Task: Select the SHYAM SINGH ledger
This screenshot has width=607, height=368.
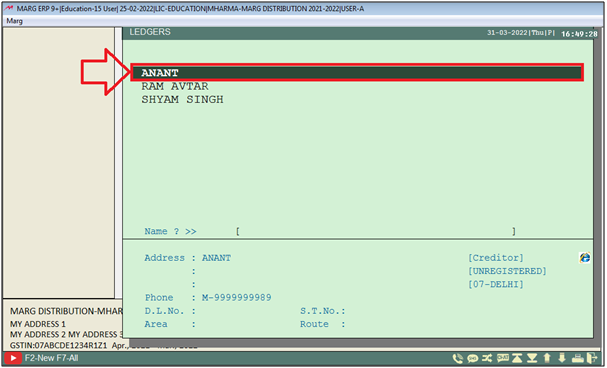Action: (182, 100)
